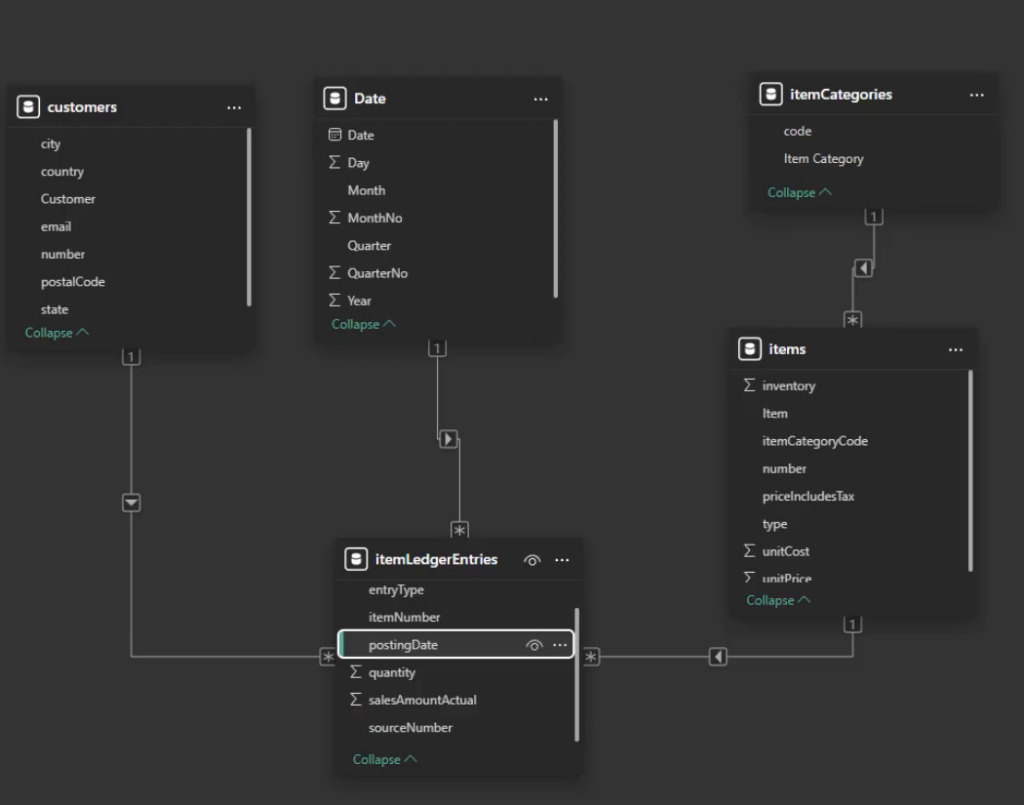The image size is (1024, 805).
Task: Collapse the itemCategories table
Action: pyautogui.click(x=800, y=192)
